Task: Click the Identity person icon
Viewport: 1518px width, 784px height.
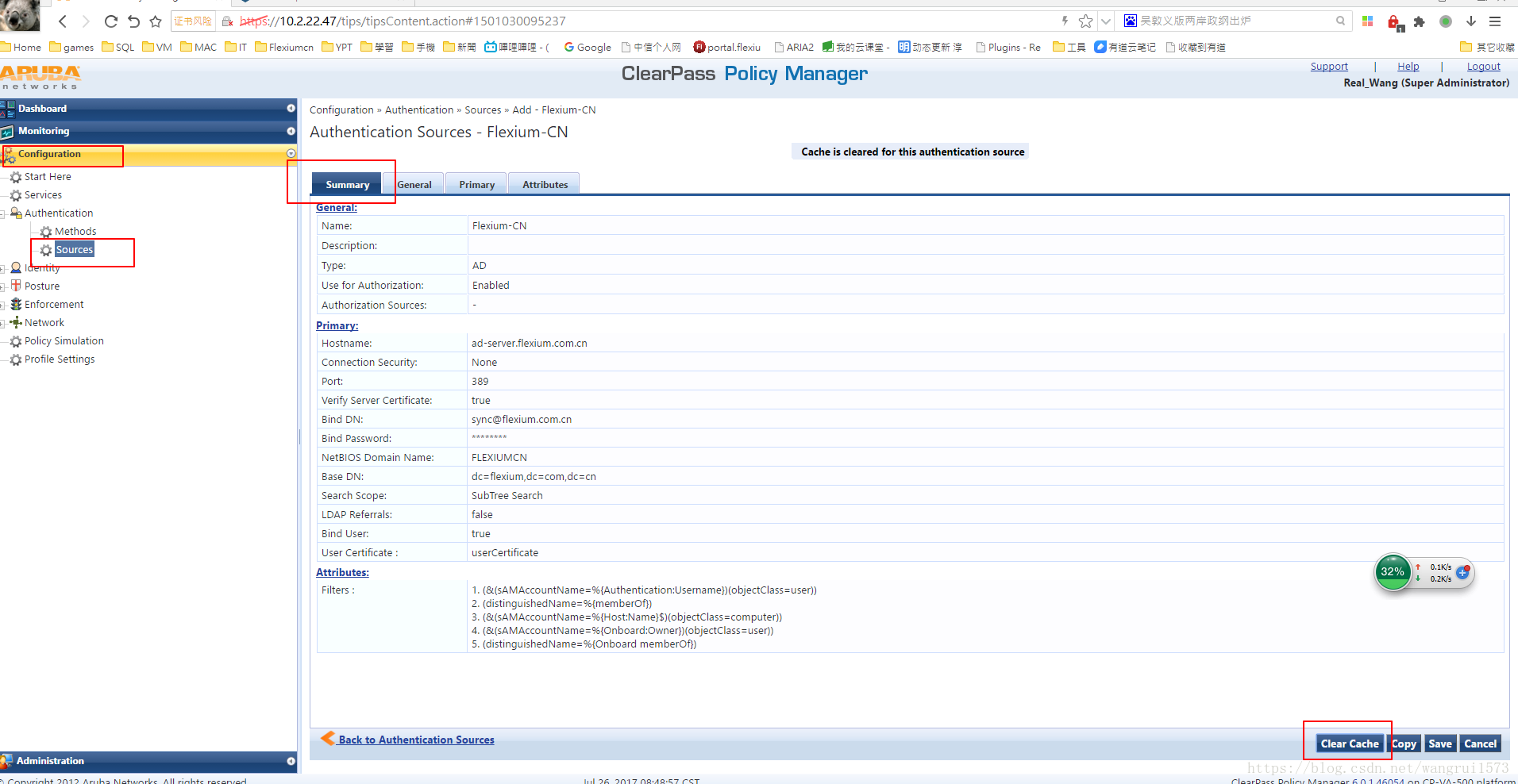Action: [x=16, y=267]
